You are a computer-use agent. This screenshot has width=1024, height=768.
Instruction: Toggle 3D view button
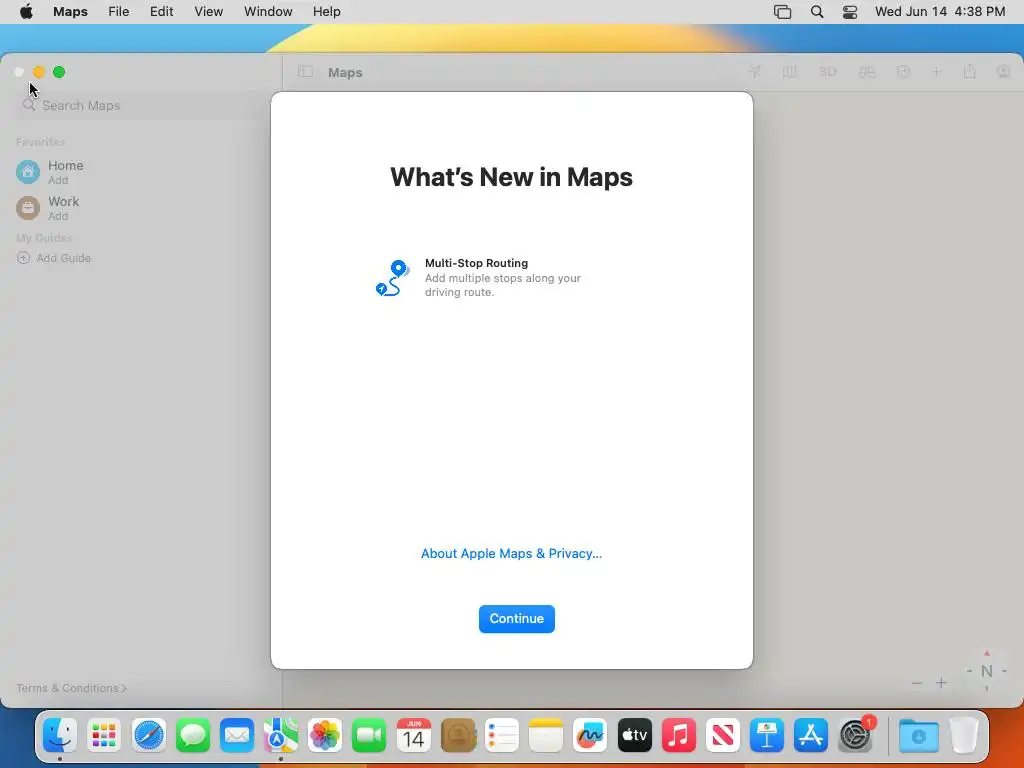pos(827,72)
